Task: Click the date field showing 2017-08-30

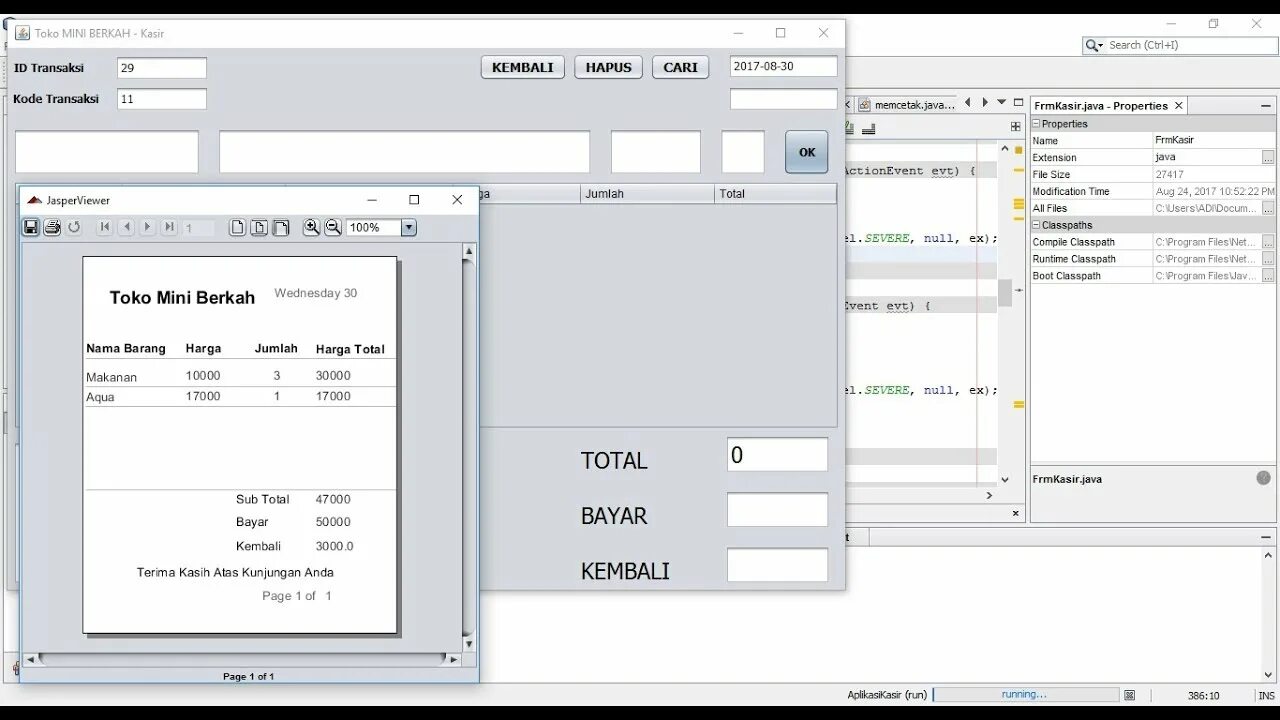Action: pos(783,66)
